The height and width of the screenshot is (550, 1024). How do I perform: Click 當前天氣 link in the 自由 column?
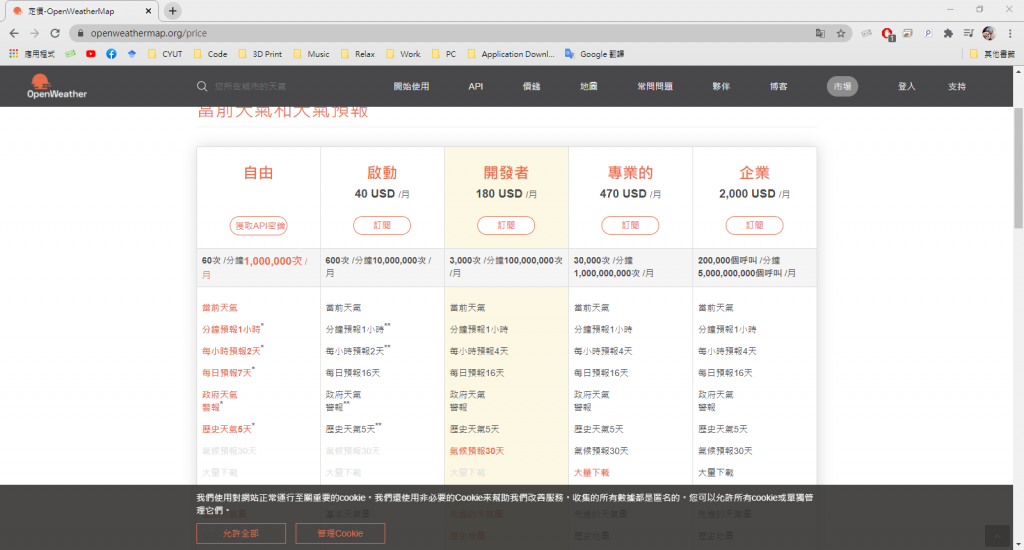[220, 308]
